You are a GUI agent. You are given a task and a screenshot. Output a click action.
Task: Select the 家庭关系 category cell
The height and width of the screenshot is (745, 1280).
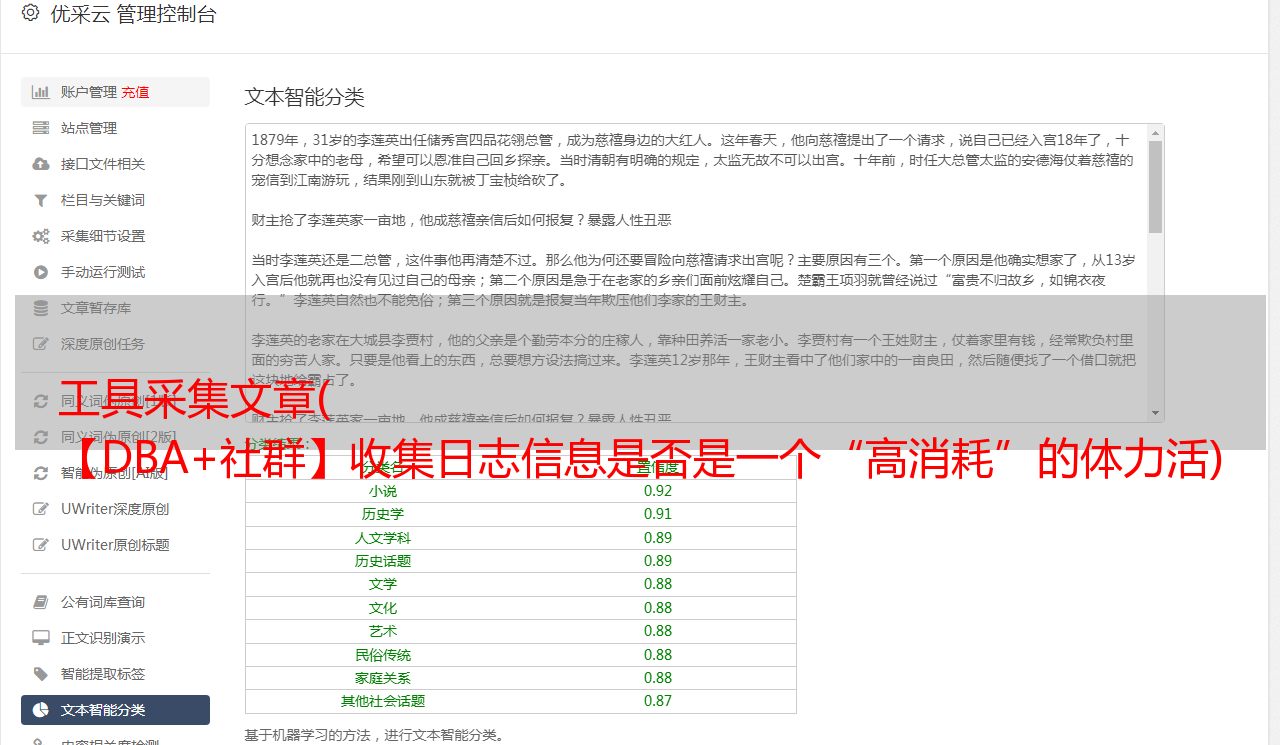[383, 678]
